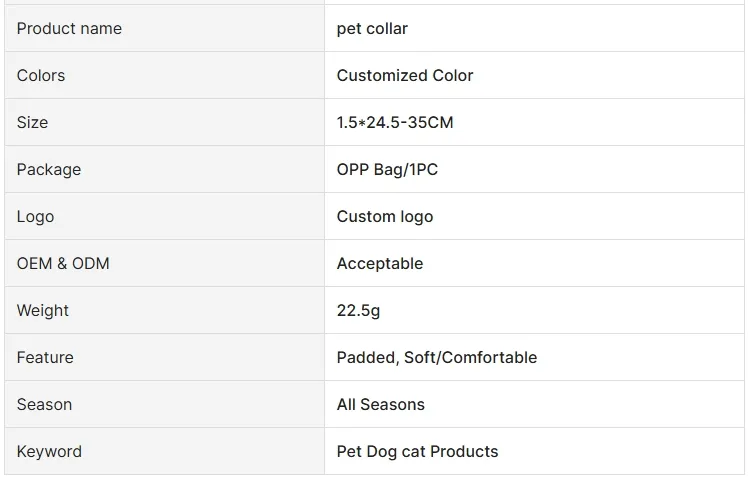The width and height of the screenshot is (748, 488).
Task: Click the "Weight" row label
Action: (44, 310)
